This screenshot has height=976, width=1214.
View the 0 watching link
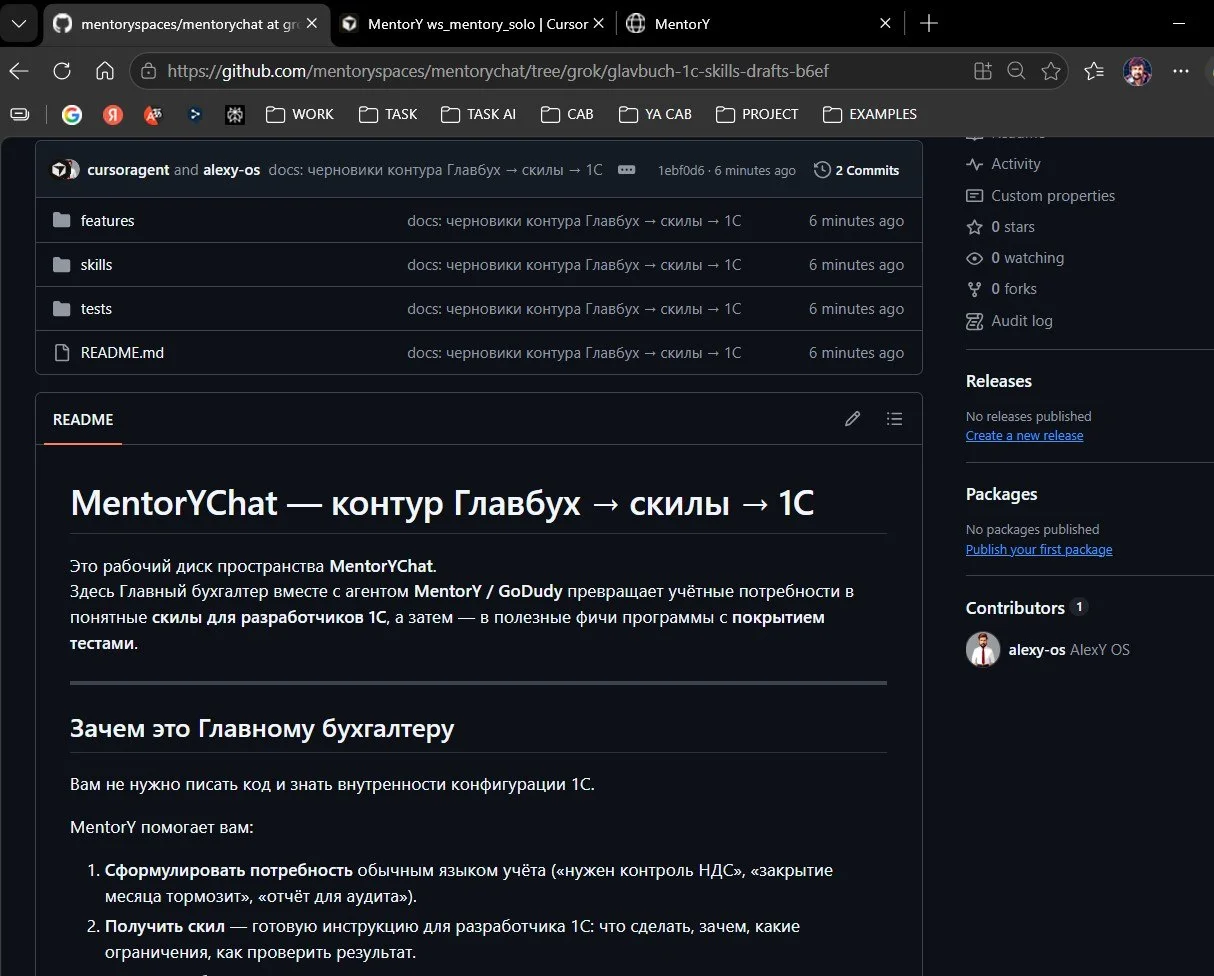tap(1015, 258)
